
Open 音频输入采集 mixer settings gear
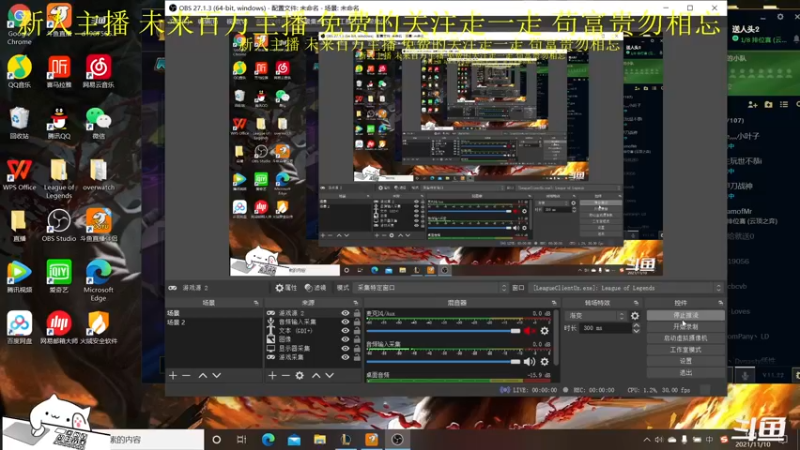pos(544,362)
